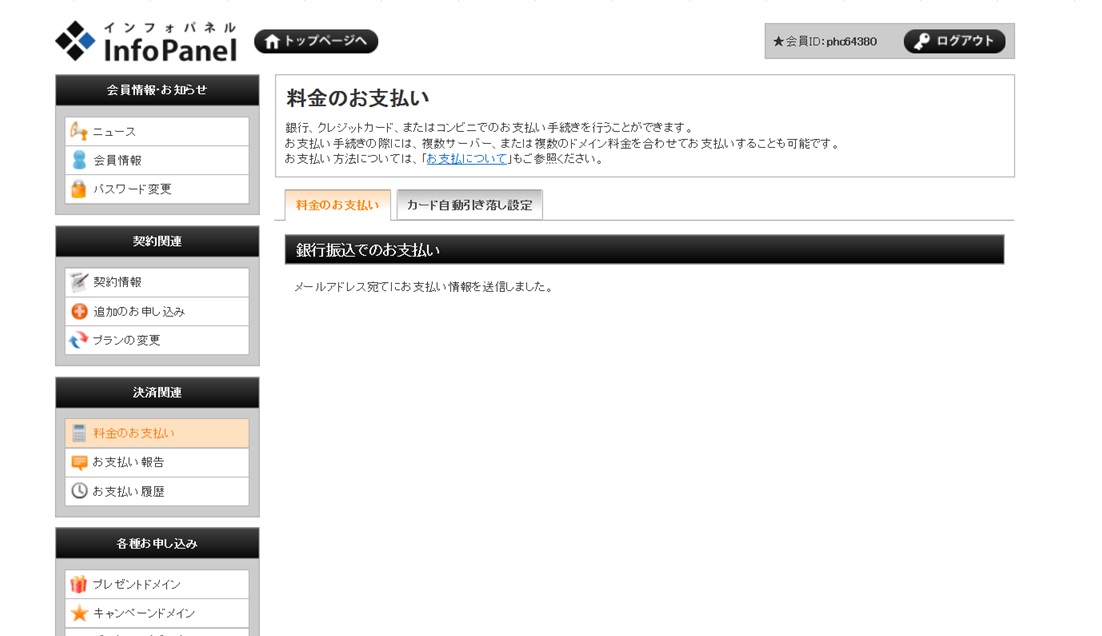Open お支払い履歴 menu item

click(x=129, y=491)
